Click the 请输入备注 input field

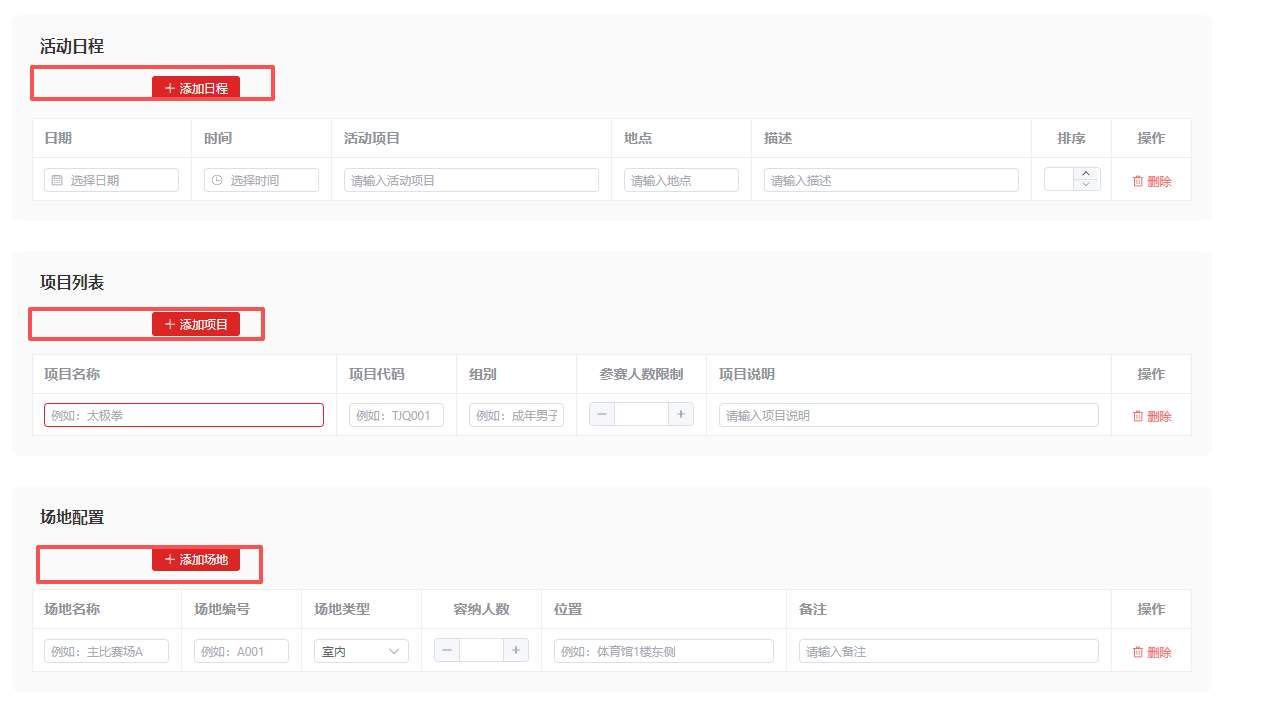(x=948, y=651)
